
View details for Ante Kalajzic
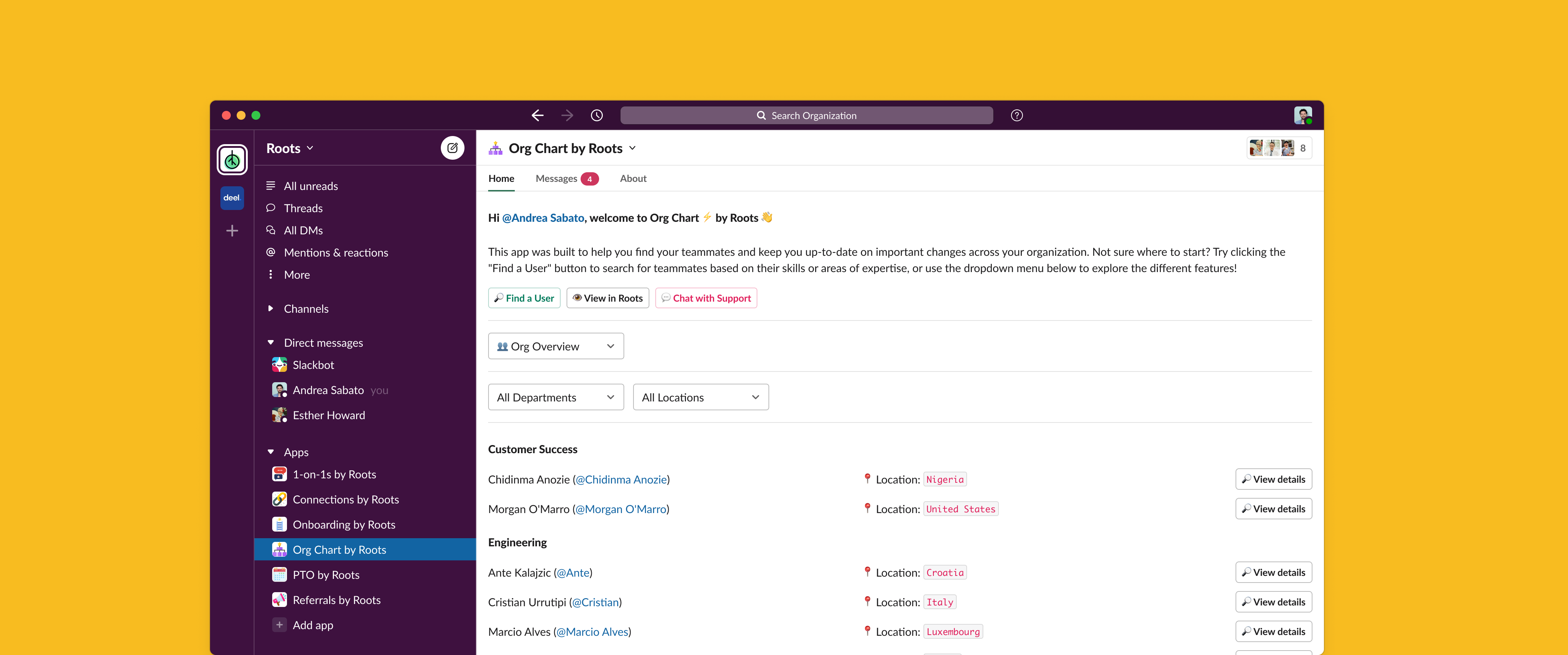(x=1273, y=572)
